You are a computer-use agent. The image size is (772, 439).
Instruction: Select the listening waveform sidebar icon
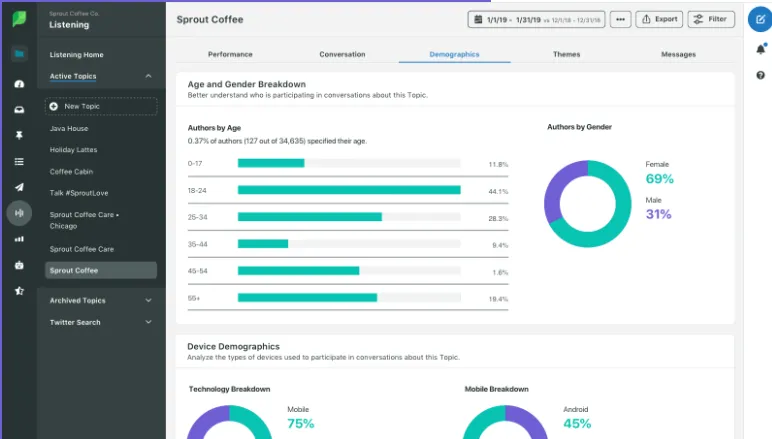[19, 213]
